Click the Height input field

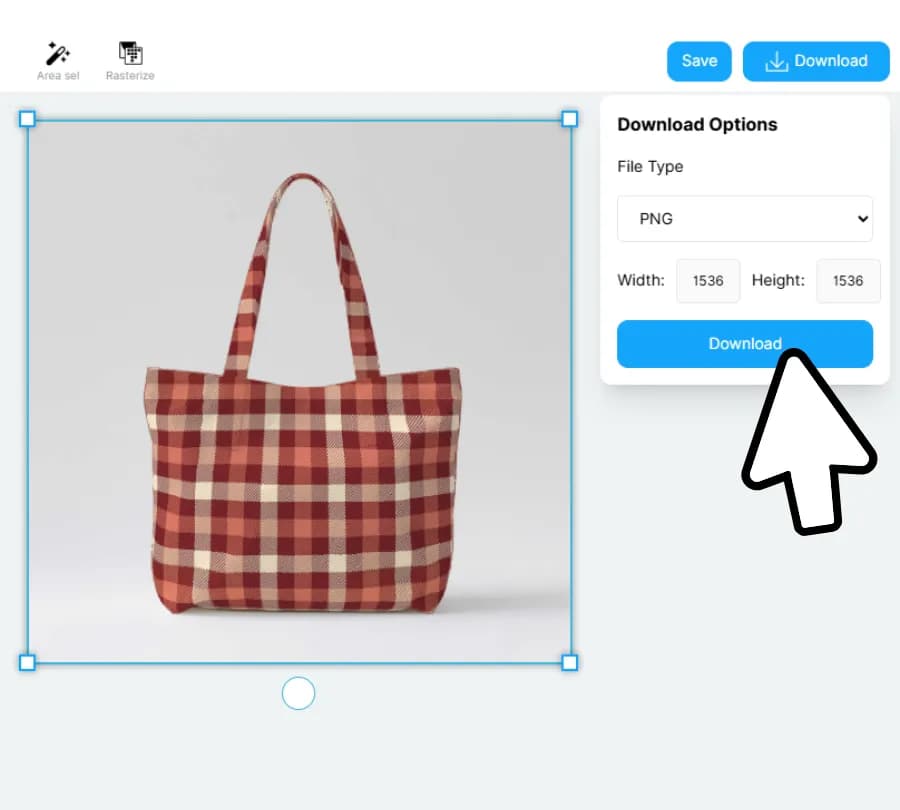click(x=848, y=281)
